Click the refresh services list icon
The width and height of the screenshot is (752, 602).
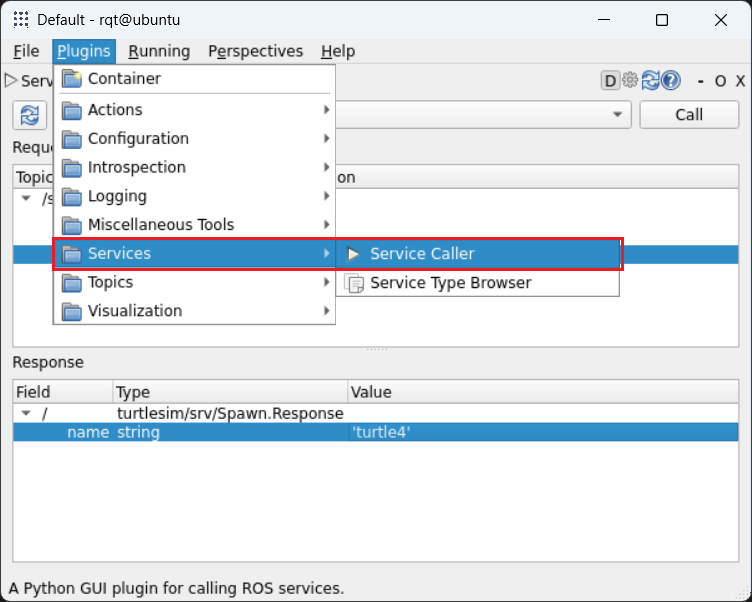click(x=30, y=115)
